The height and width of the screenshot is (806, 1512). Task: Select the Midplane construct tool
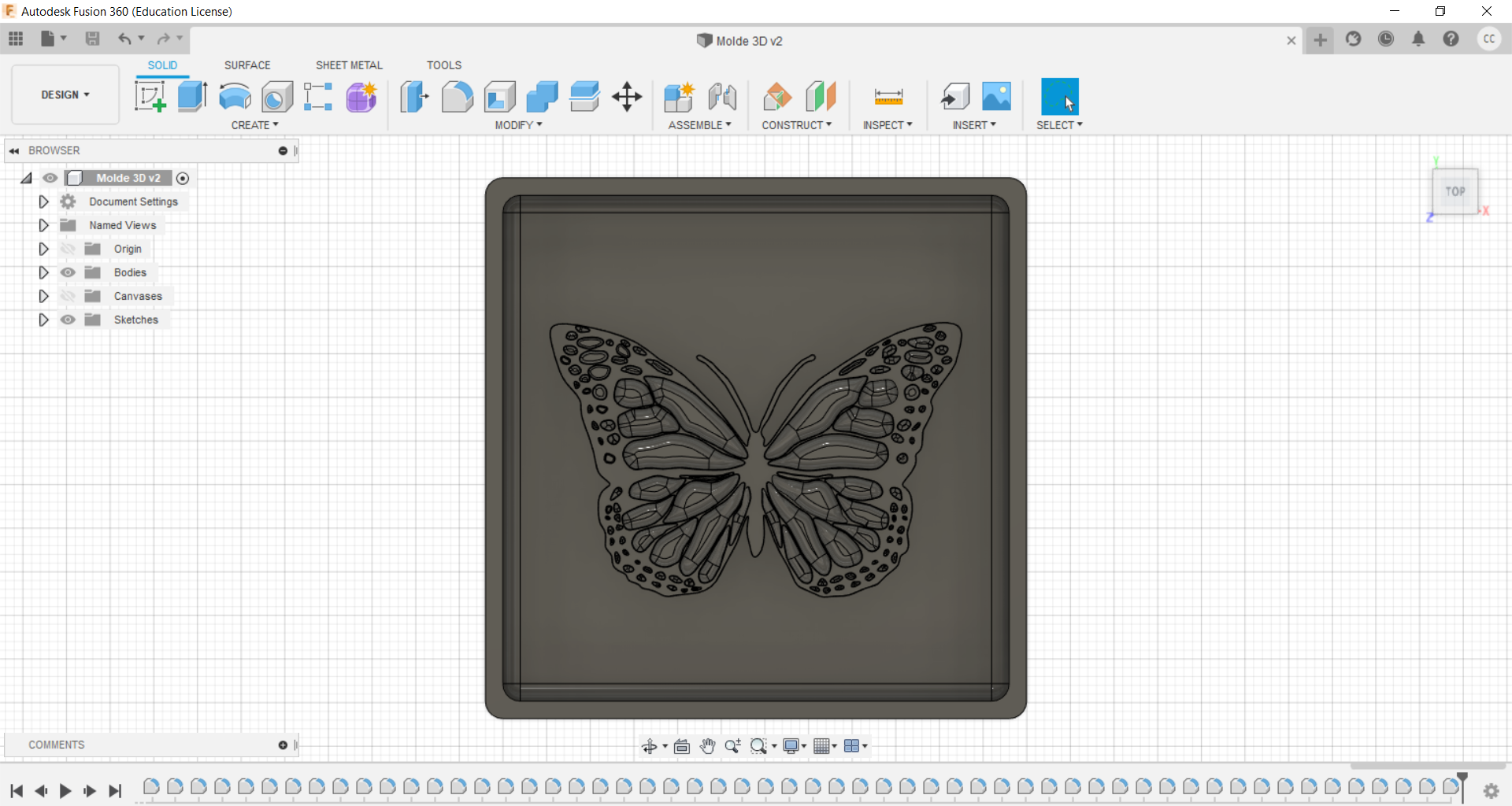click(821, 97)
